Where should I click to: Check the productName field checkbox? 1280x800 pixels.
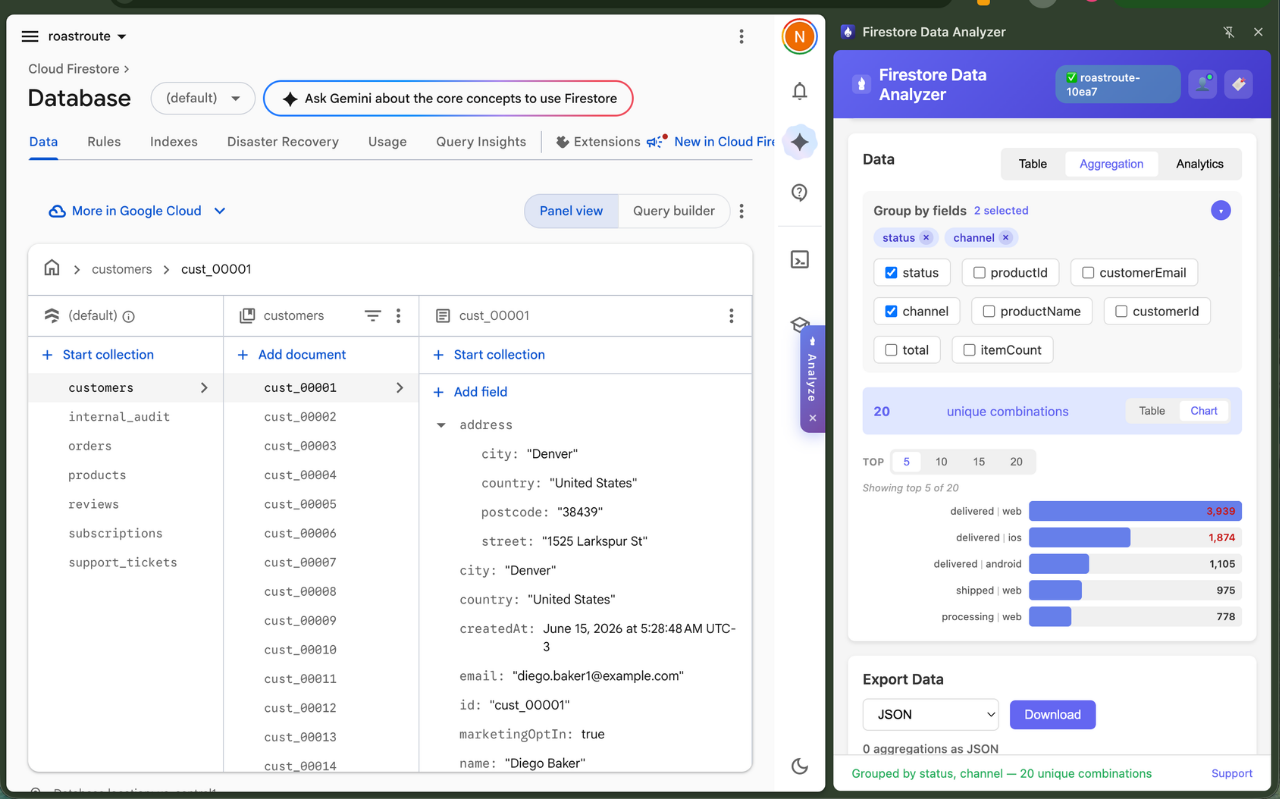click(989, 312)
